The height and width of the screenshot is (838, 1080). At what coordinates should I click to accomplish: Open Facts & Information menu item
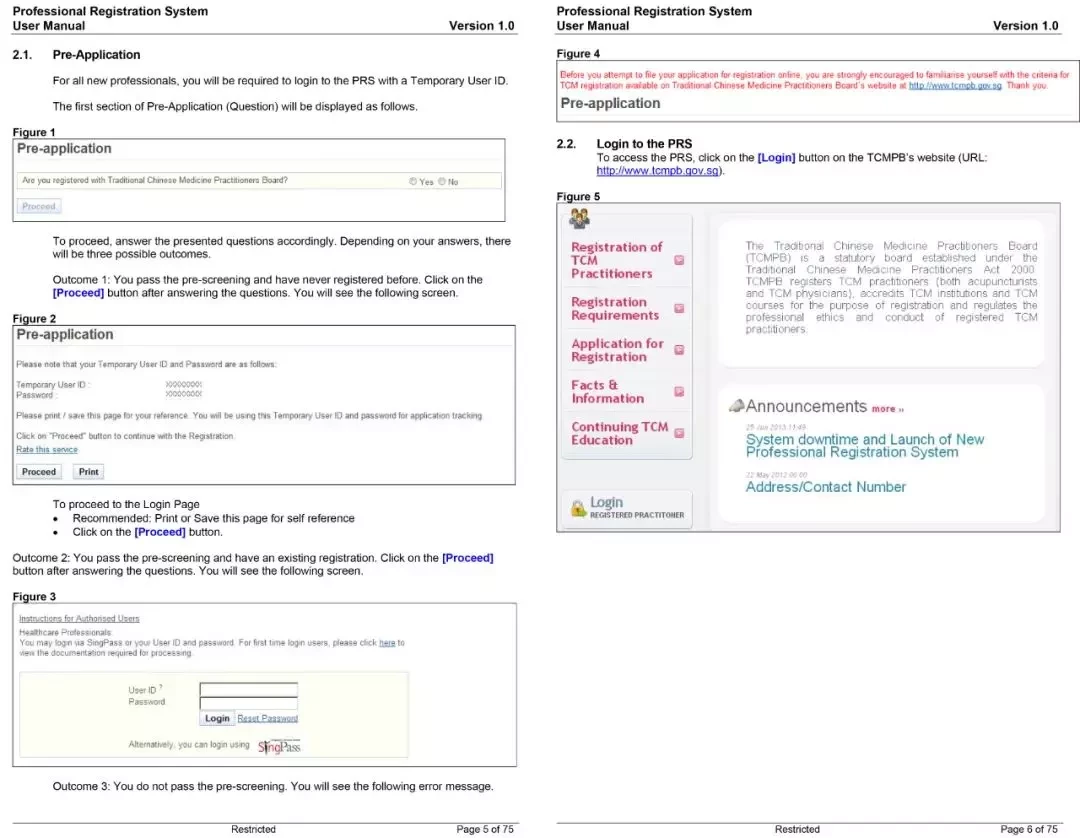coord(608,392)
